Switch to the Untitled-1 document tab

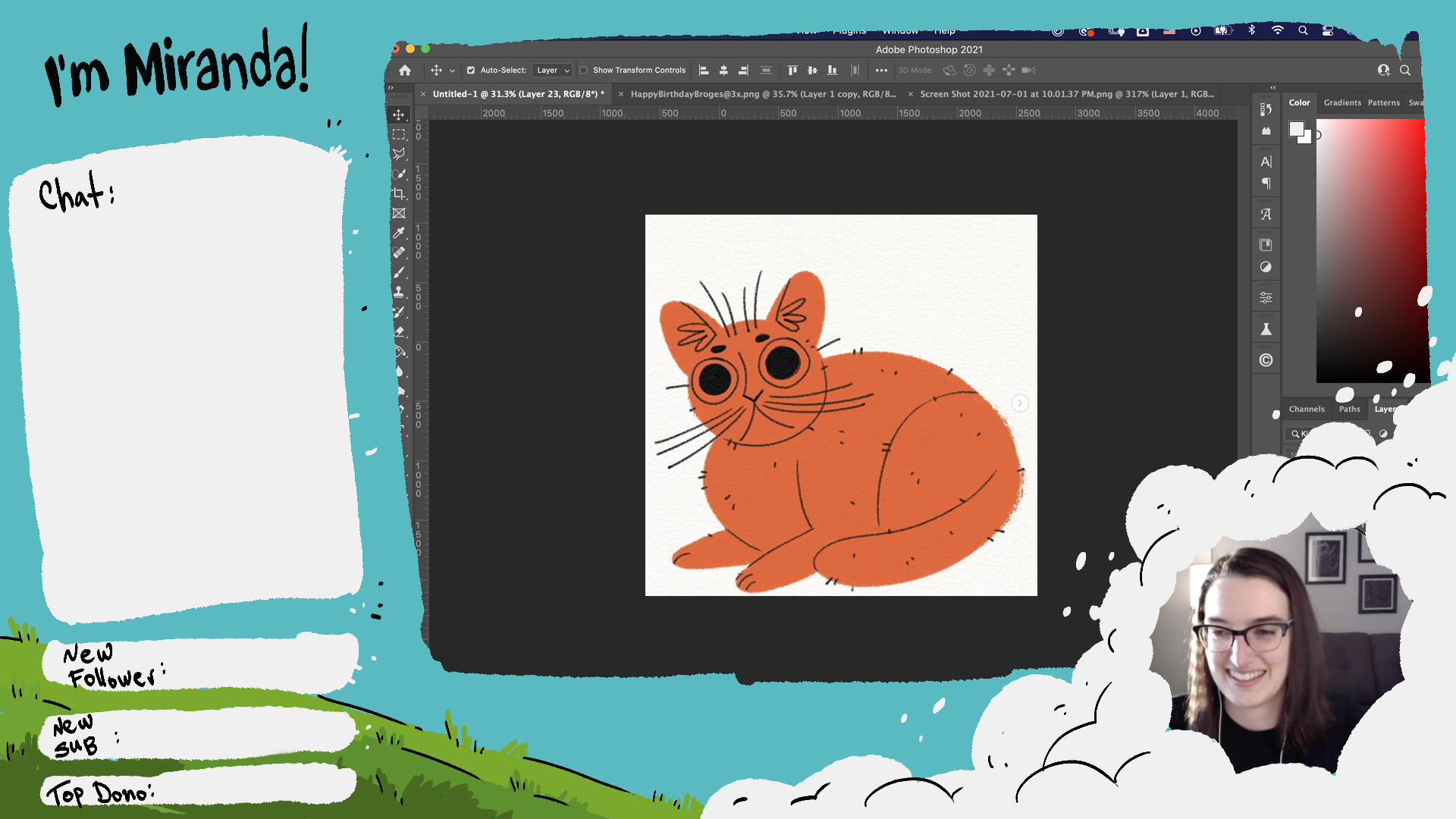point(519,94)
